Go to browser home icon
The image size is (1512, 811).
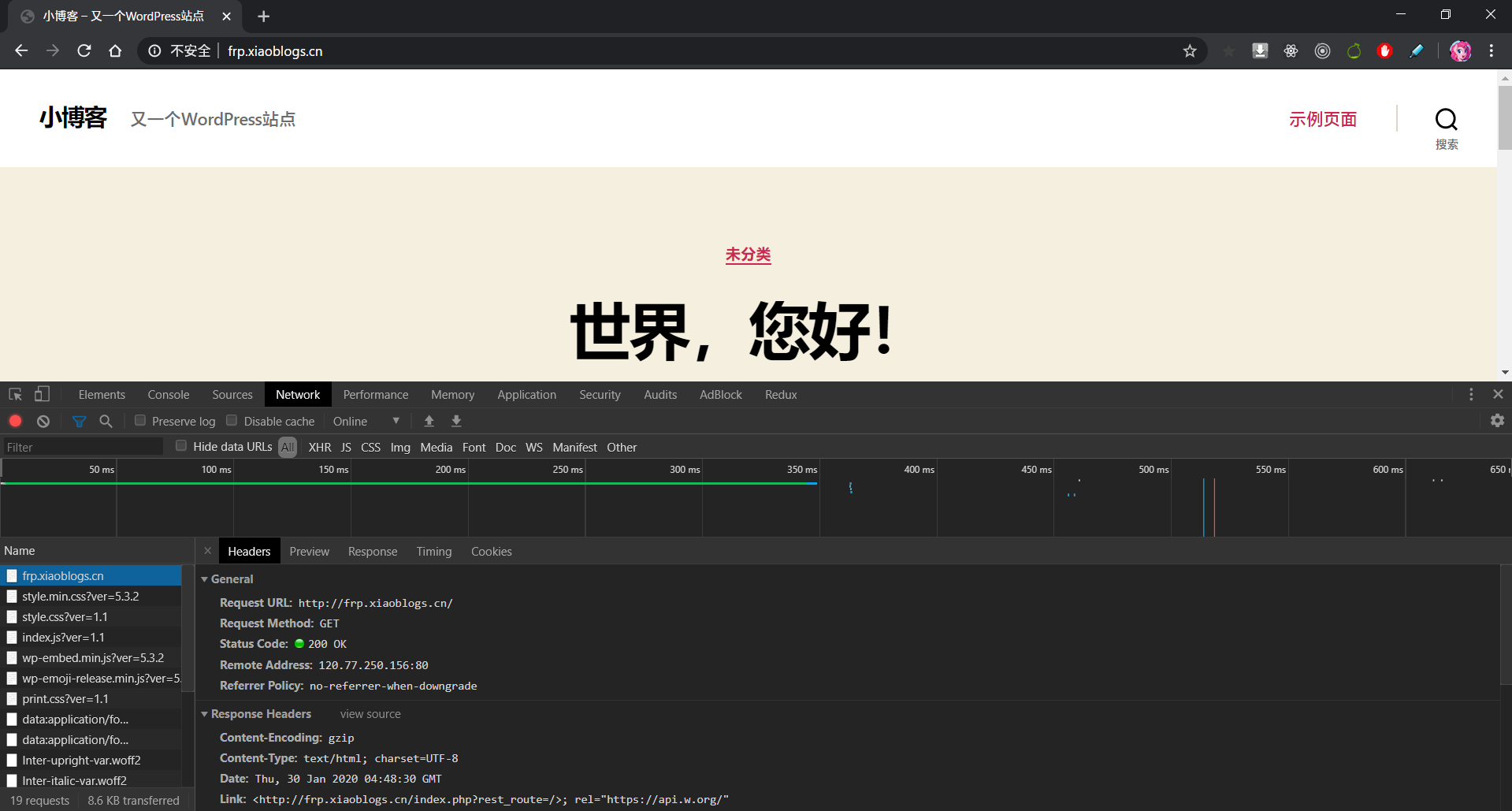115,50
